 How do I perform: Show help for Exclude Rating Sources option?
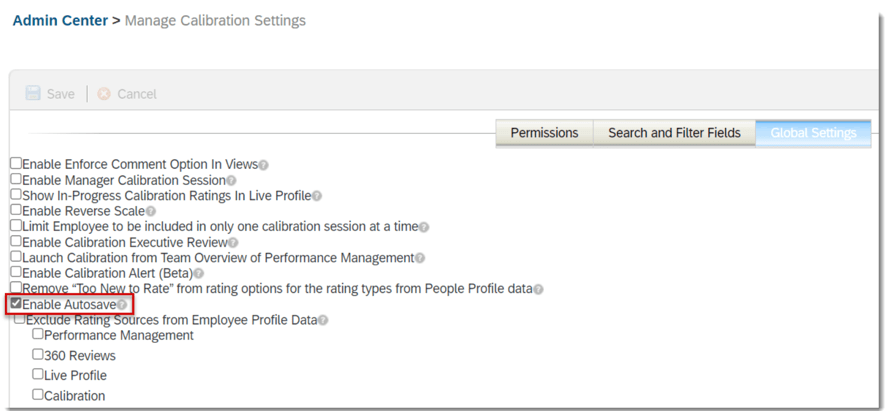323,320
